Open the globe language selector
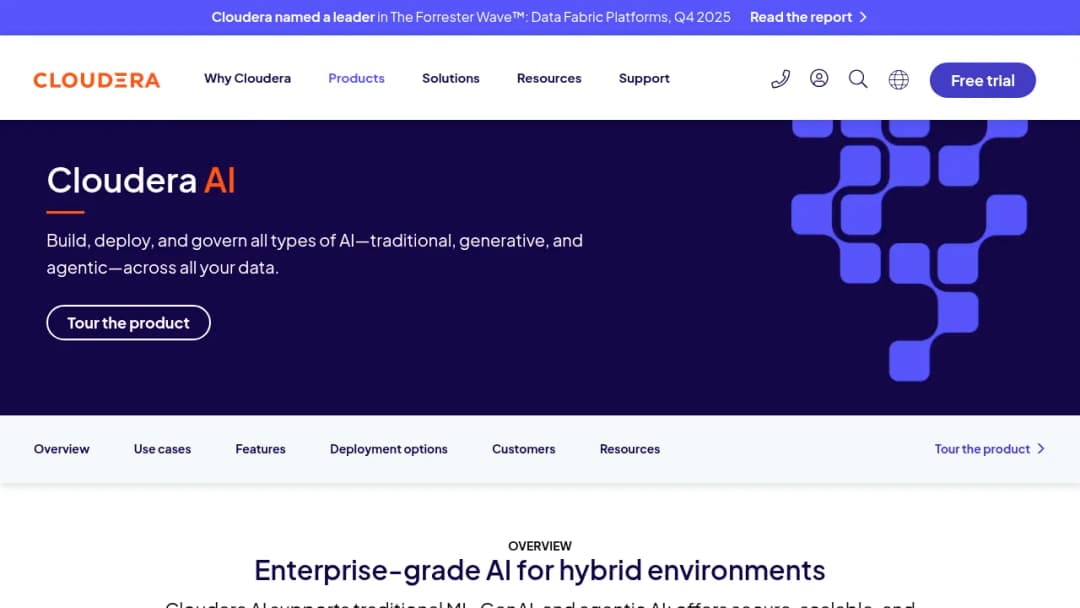The image size is (1080, 608). tap(898, 80)
